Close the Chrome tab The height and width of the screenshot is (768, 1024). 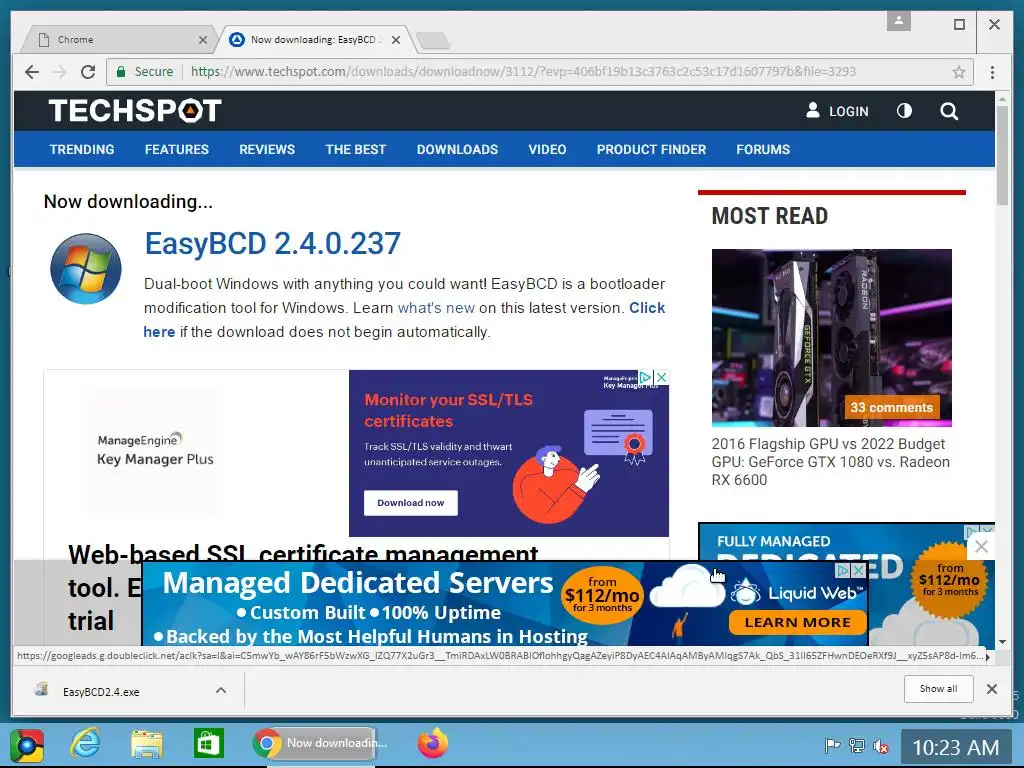coord(202,40)
